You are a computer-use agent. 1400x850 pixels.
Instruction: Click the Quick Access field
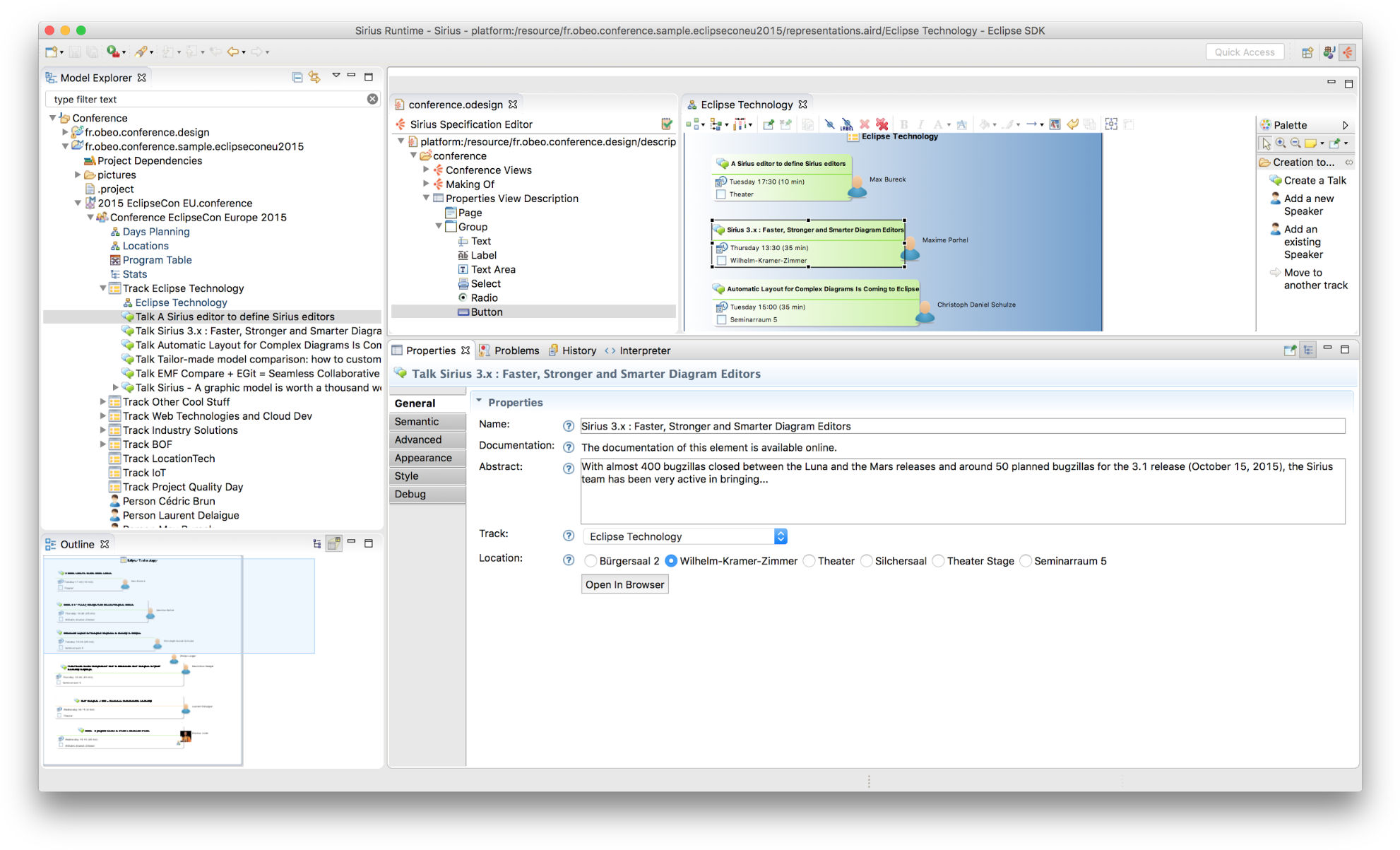coord(1245,52)
